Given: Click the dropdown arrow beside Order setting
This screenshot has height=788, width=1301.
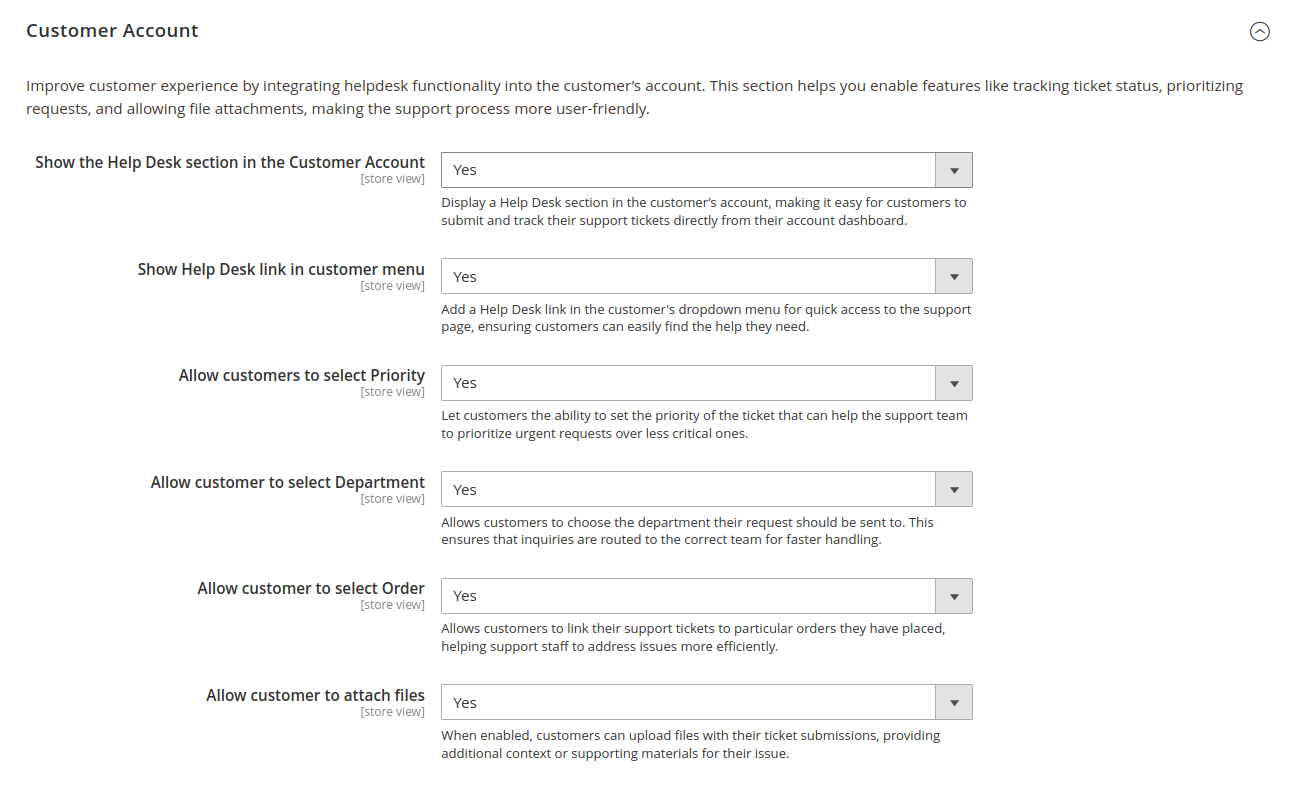Looking at the screenshot, I should (x=954, y=595).
